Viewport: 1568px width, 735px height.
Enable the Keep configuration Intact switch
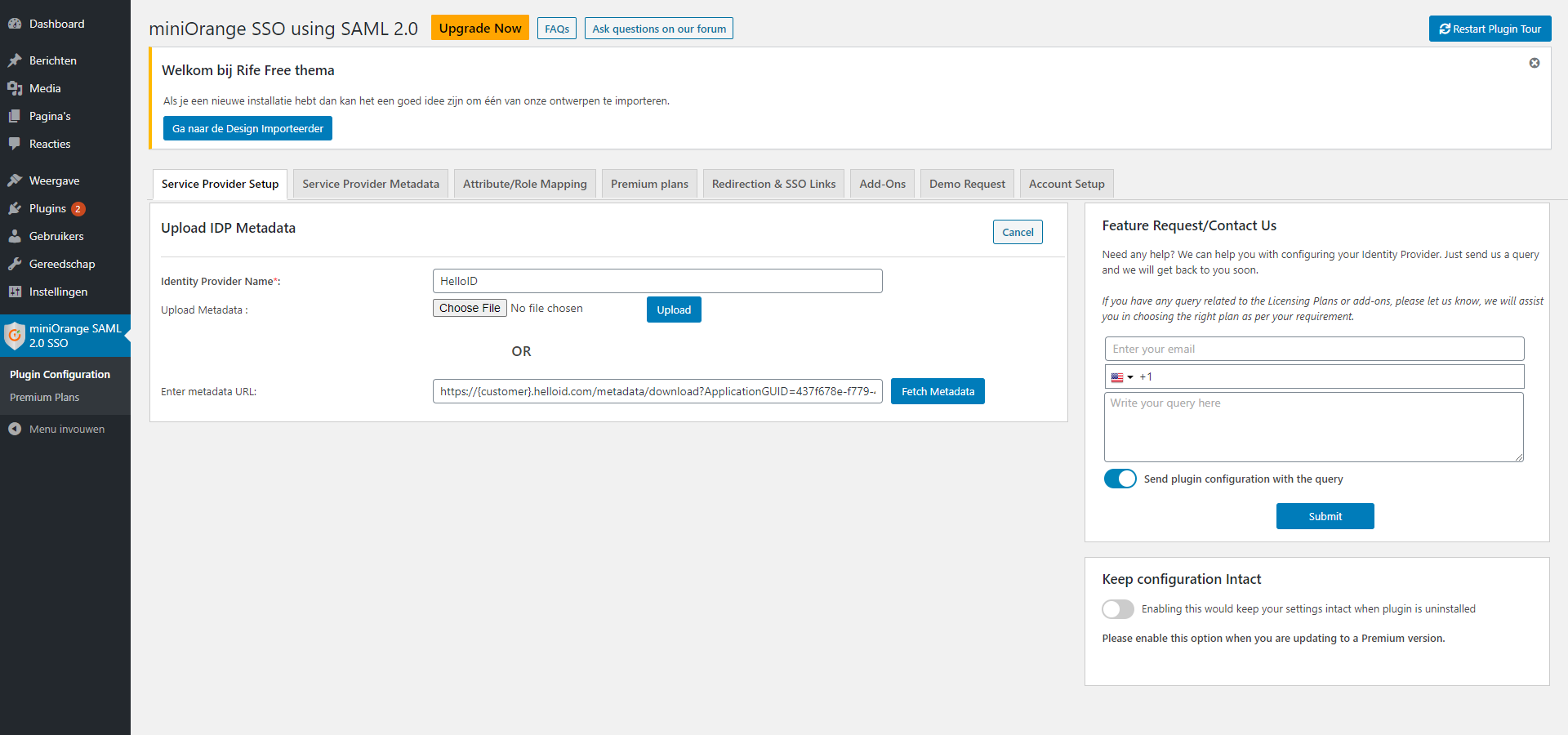[1118, 609]
